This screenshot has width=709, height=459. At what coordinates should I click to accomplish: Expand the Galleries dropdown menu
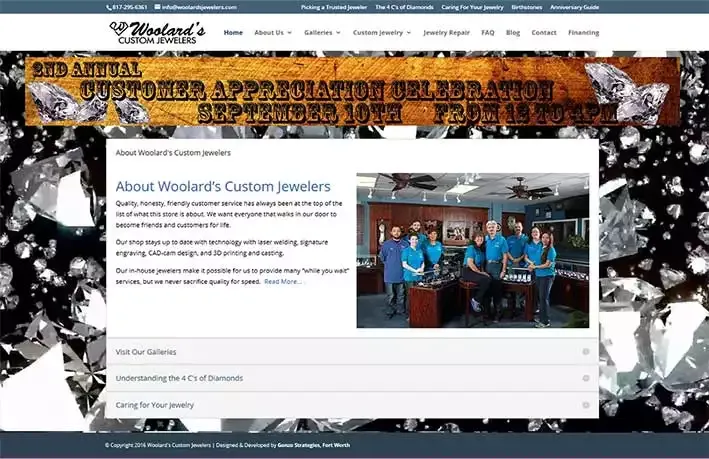[x=322, y=33]
